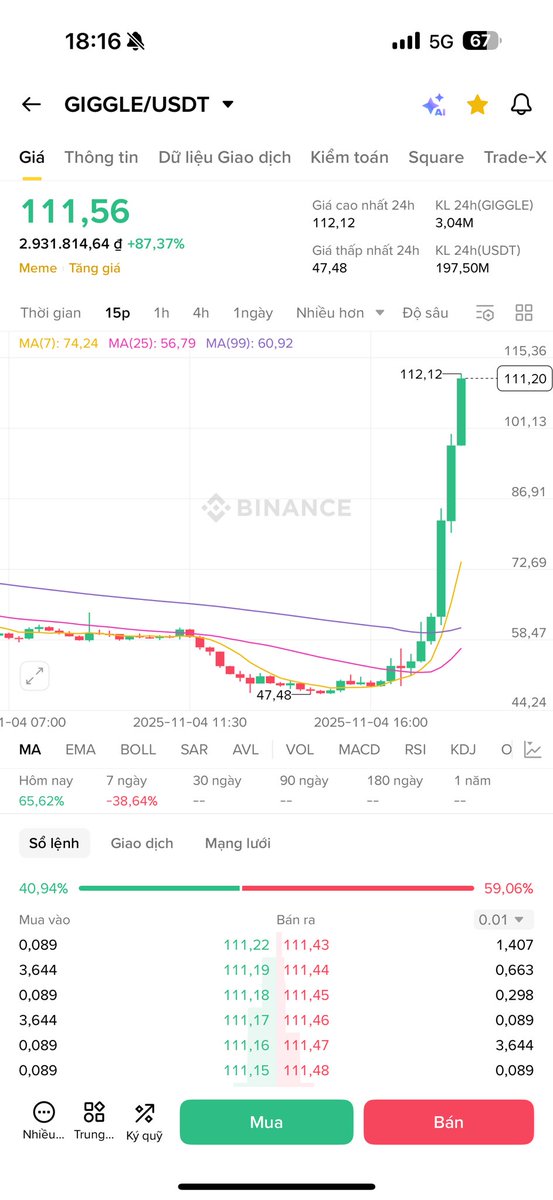Tap the silent mode bell icon
The width and height of the screenshot is (553, 1200).
[136, 41]
